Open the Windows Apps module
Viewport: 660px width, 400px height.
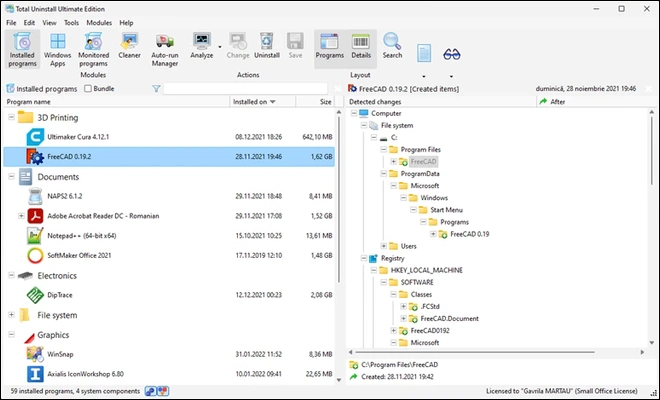point(59,46)
